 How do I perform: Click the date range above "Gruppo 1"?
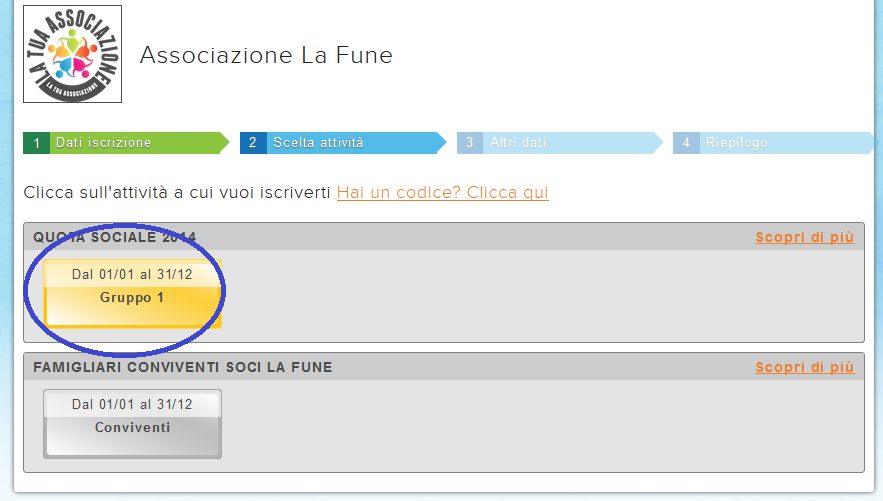(132, 274)
